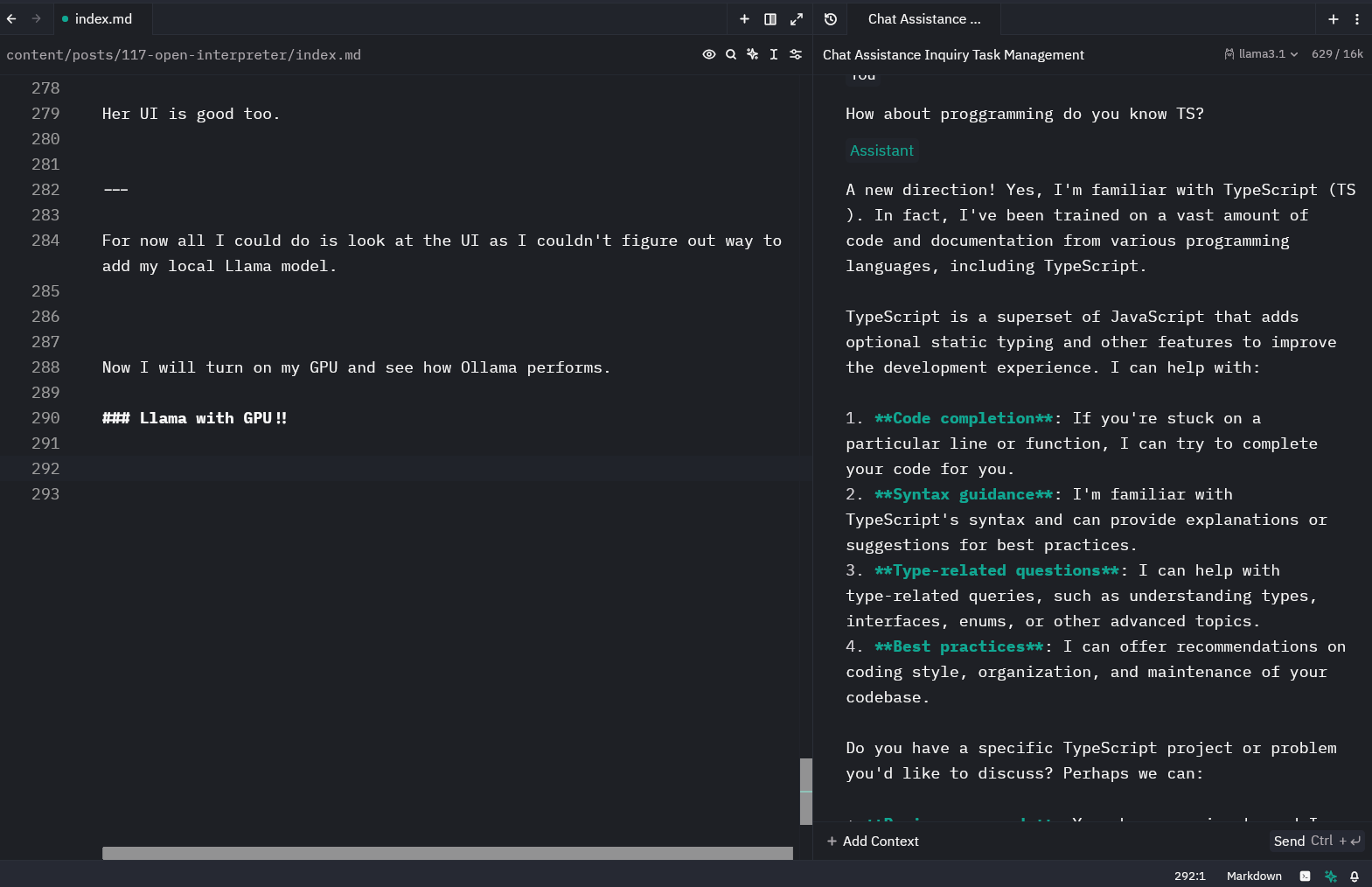Open the assistant panel three-dot menu
This screenshot has width=1372, height=887.
tap(1357, 18)
